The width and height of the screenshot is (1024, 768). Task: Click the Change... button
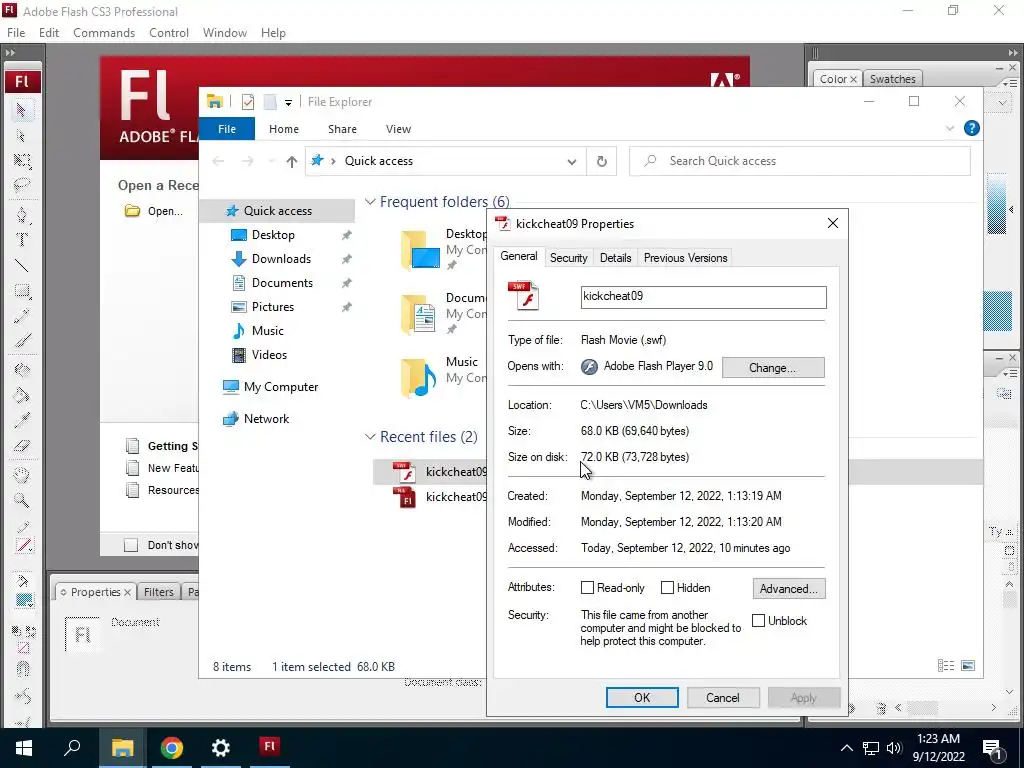point(773,368)
